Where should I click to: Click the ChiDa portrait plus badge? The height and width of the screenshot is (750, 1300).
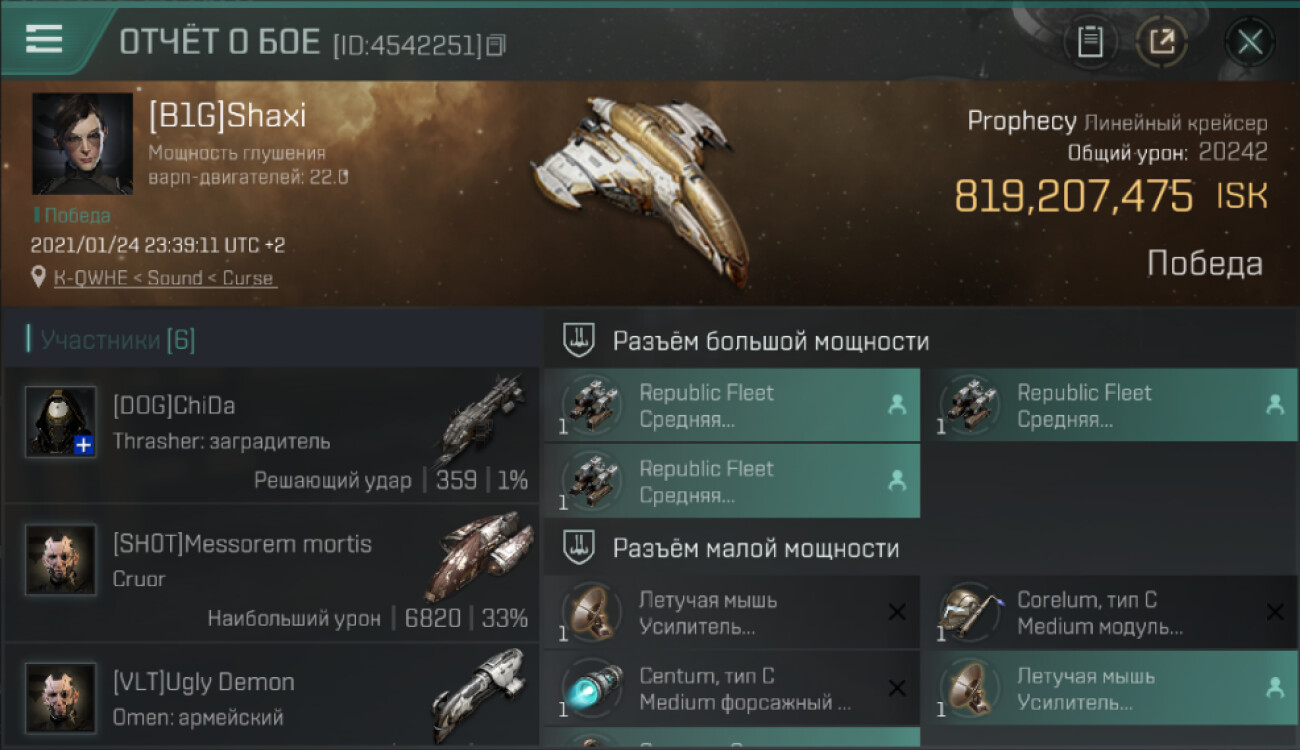[x=84, y=446]
